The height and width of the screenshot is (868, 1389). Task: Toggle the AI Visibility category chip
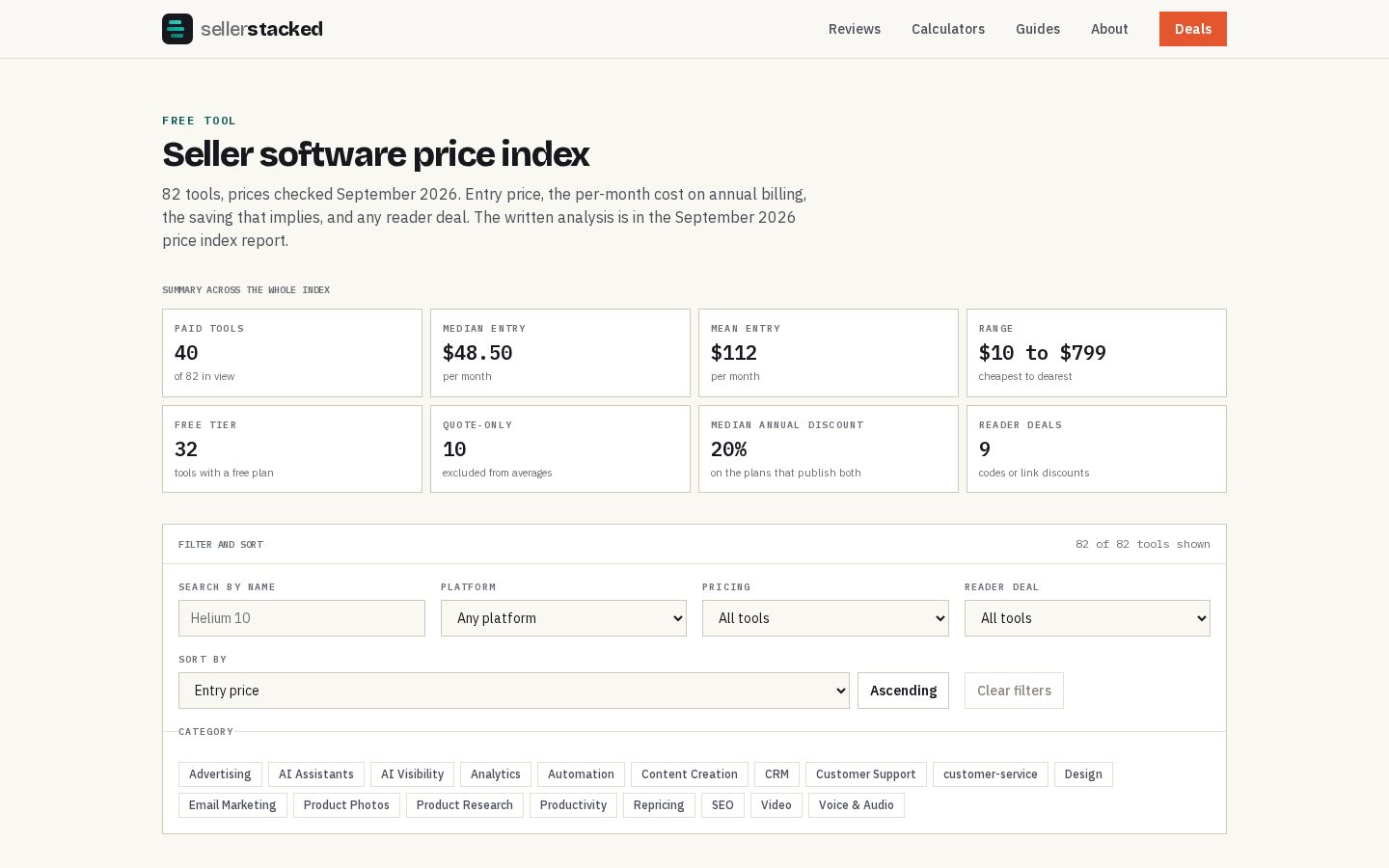pos(412,774)
